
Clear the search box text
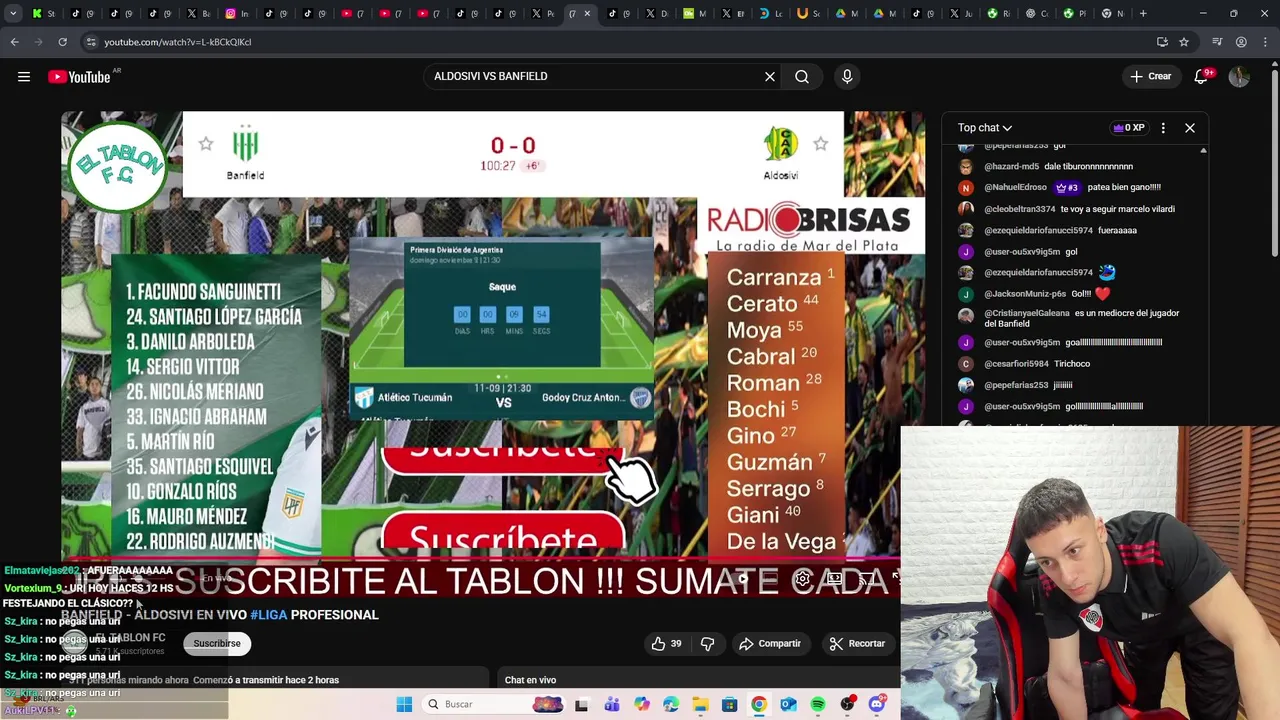[x=770, y=76]
